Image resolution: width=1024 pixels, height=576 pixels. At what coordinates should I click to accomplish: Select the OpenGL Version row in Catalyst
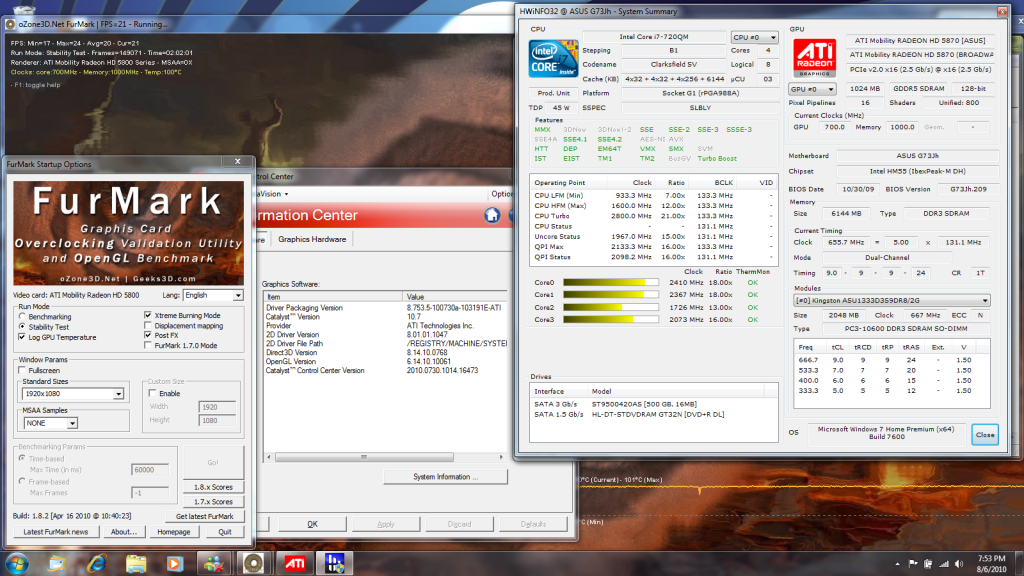(385, 361)
